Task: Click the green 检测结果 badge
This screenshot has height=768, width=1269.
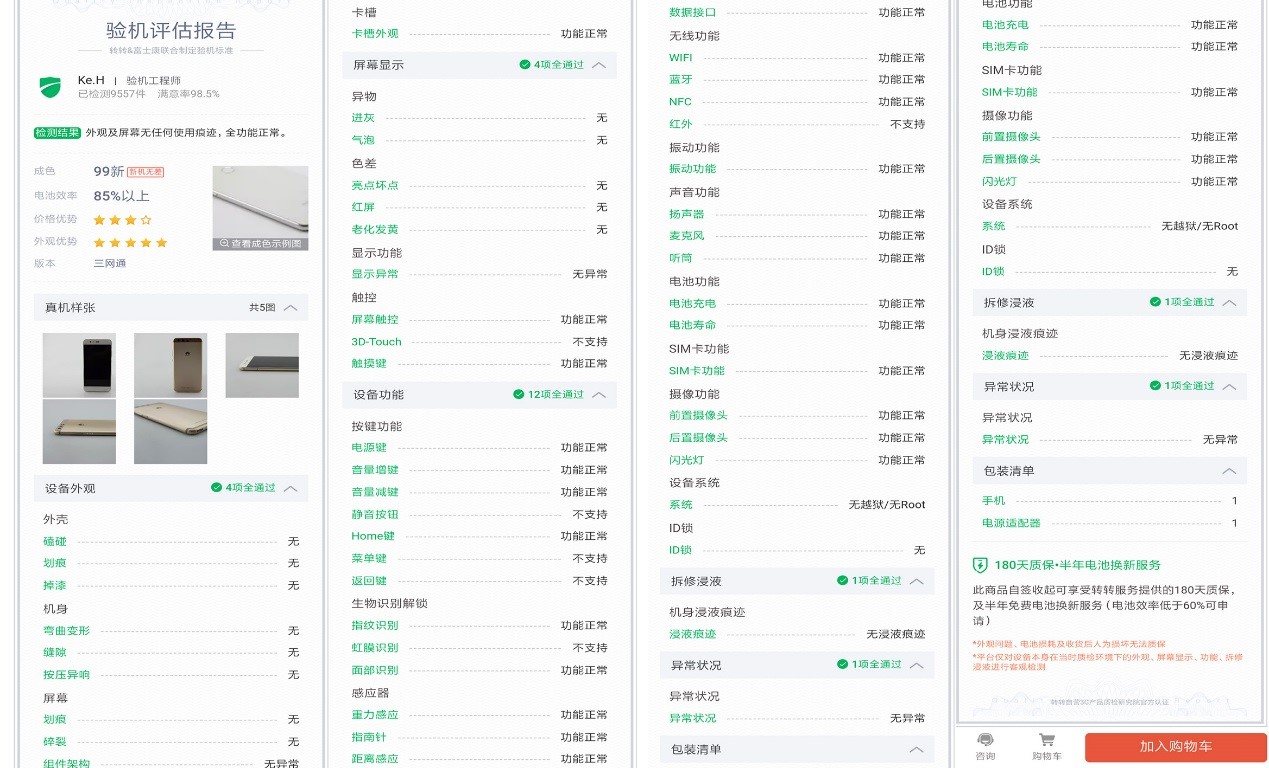Action: point(56,131)
